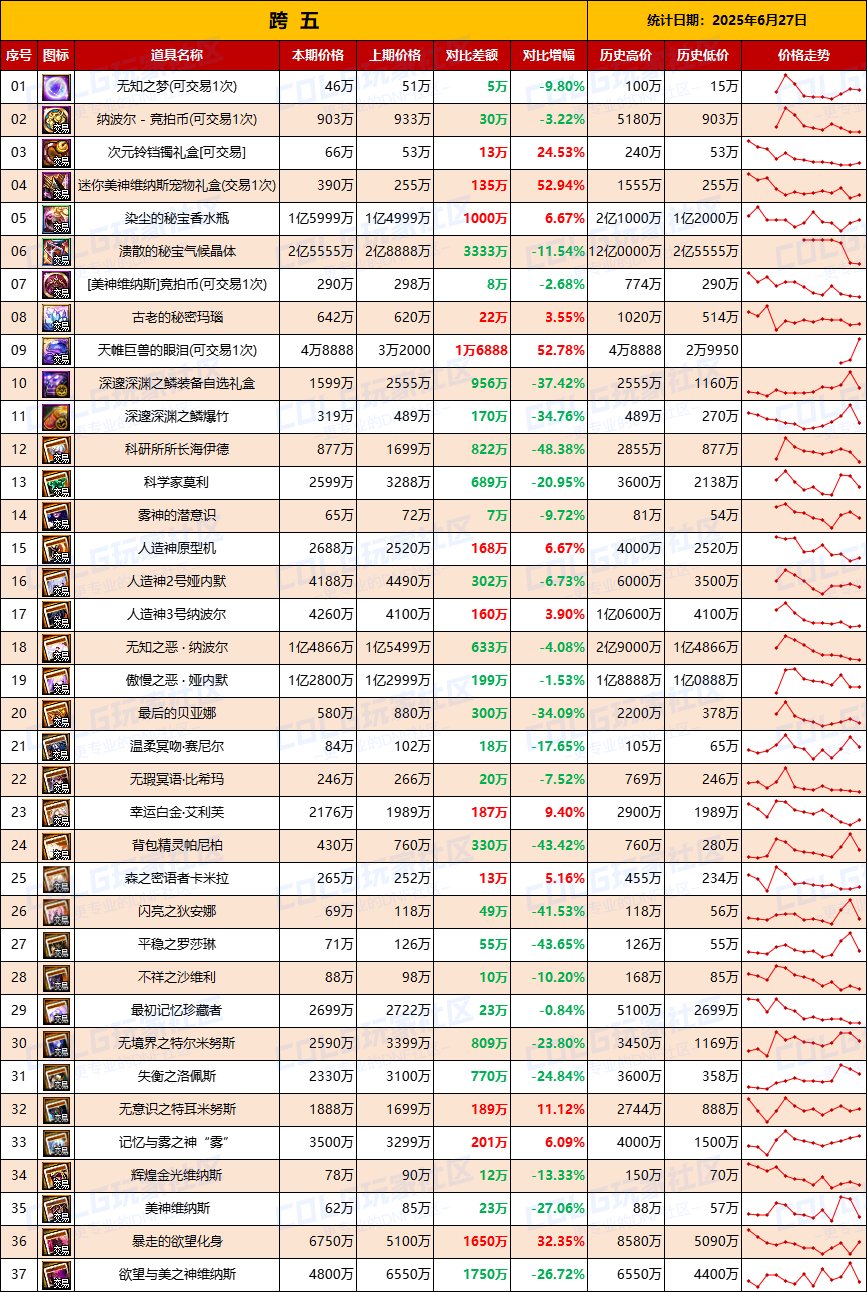Click the card icon for 闪亮之狄安娜

click(56, 912)
